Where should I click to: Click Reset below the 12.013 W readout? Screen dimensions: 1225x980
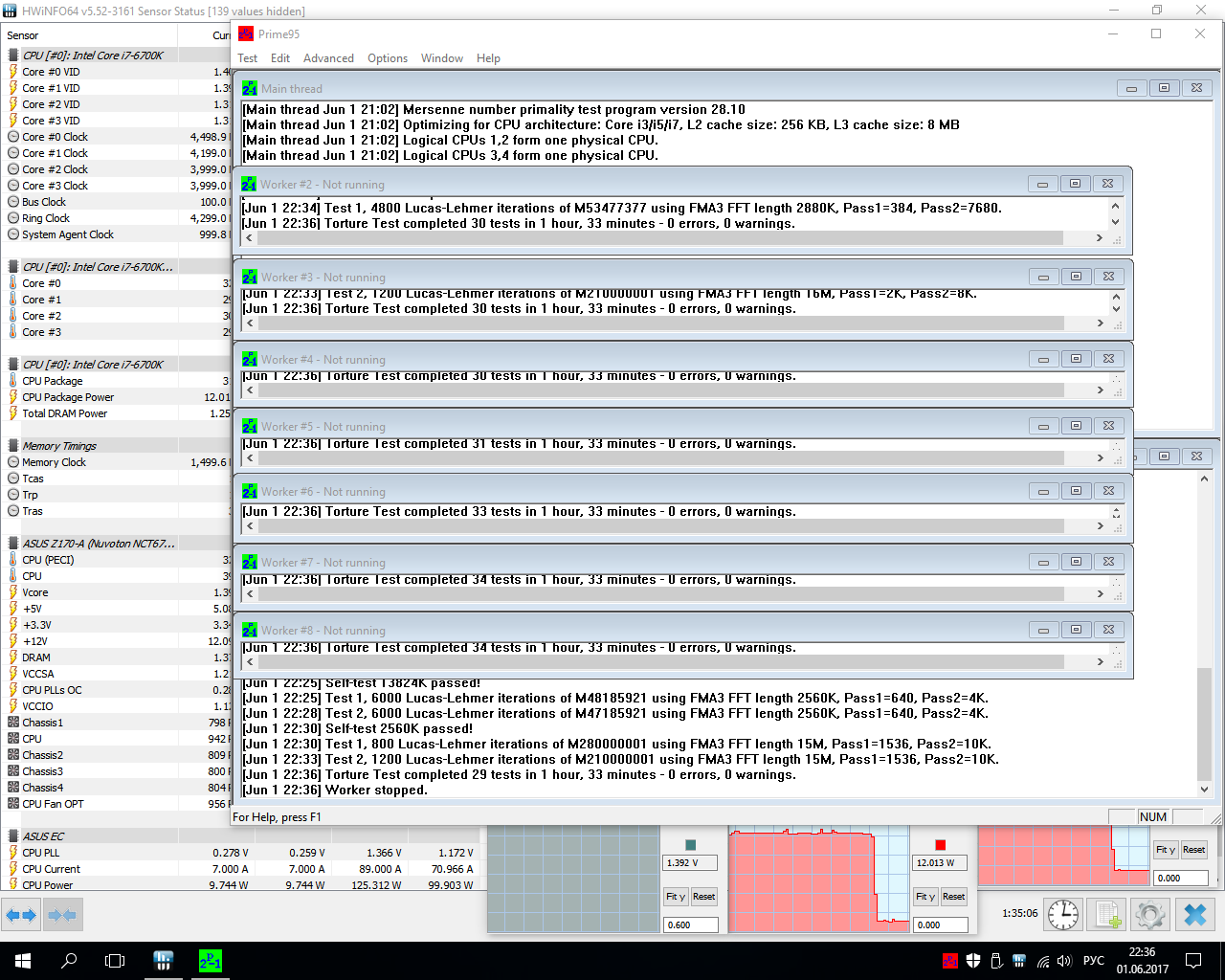[954, 897]
